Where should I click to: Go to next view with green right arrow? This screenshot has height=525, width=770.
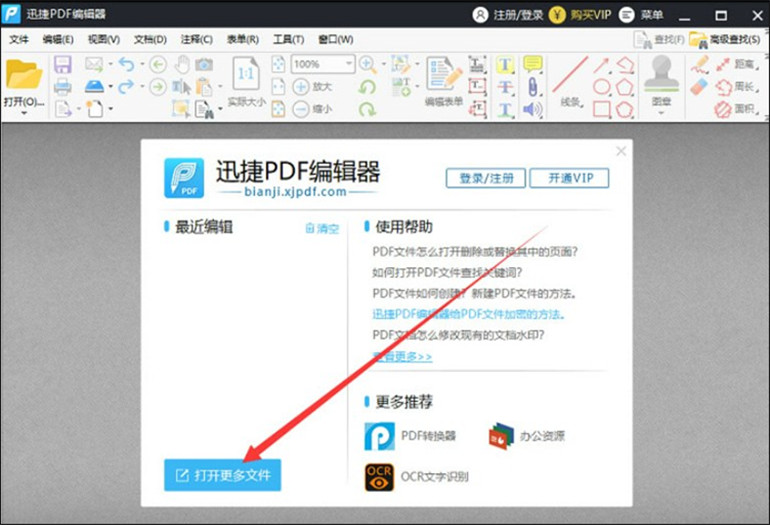158,87
